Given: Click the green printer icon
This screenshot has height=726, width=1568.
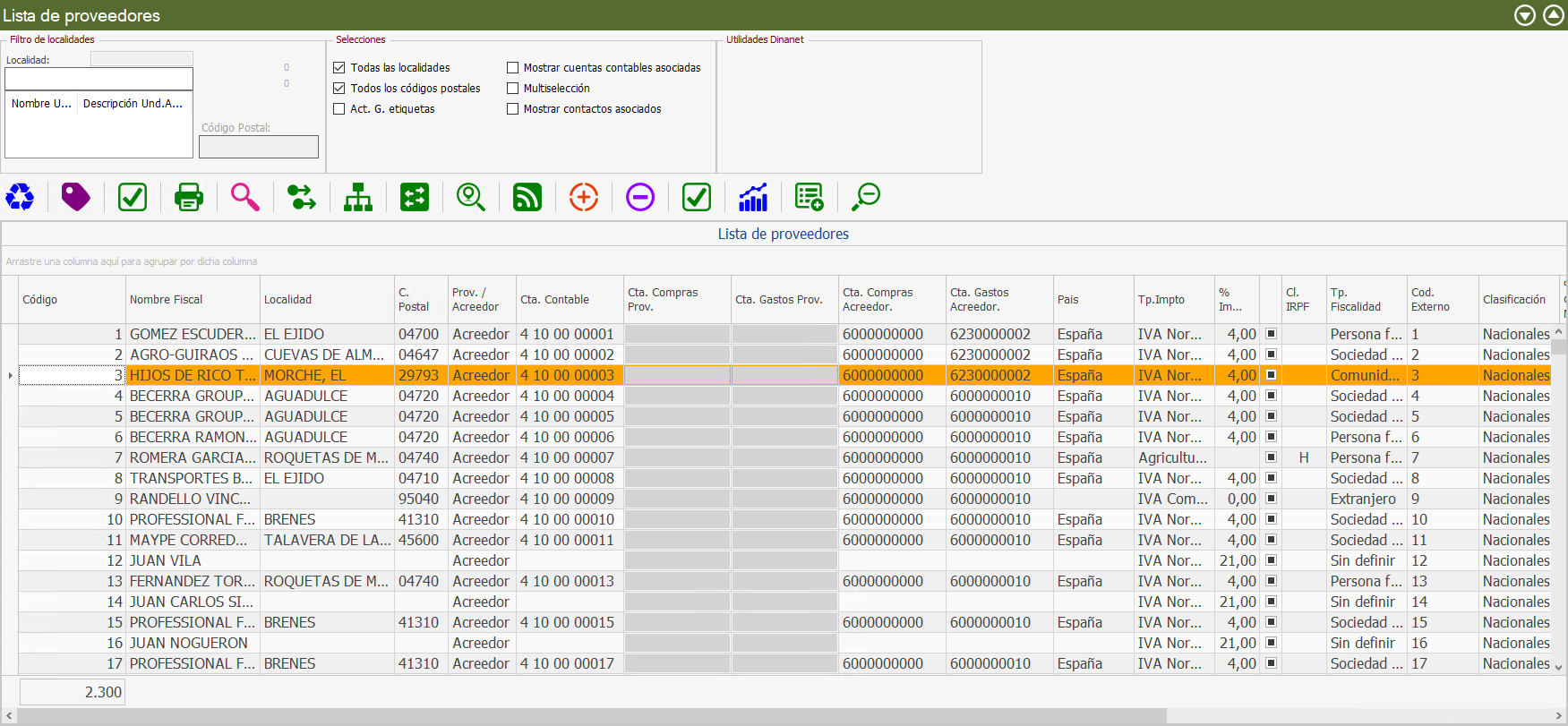Looking at the screenshot, I should tap(189, 197).
